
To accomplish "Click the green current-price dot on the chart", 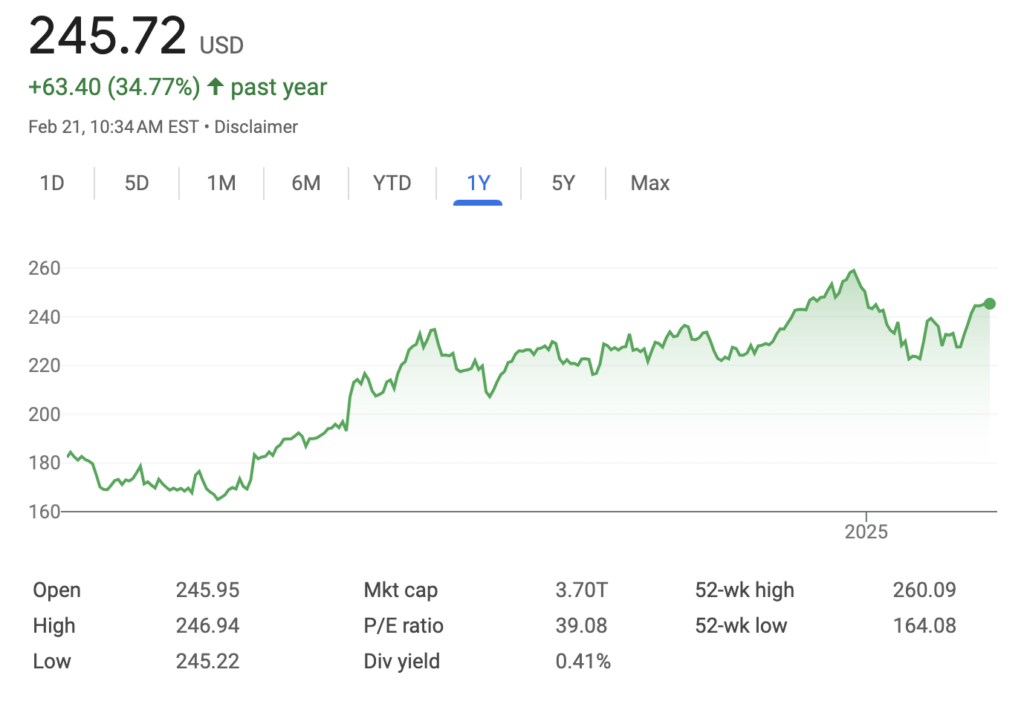I will 989,304.
